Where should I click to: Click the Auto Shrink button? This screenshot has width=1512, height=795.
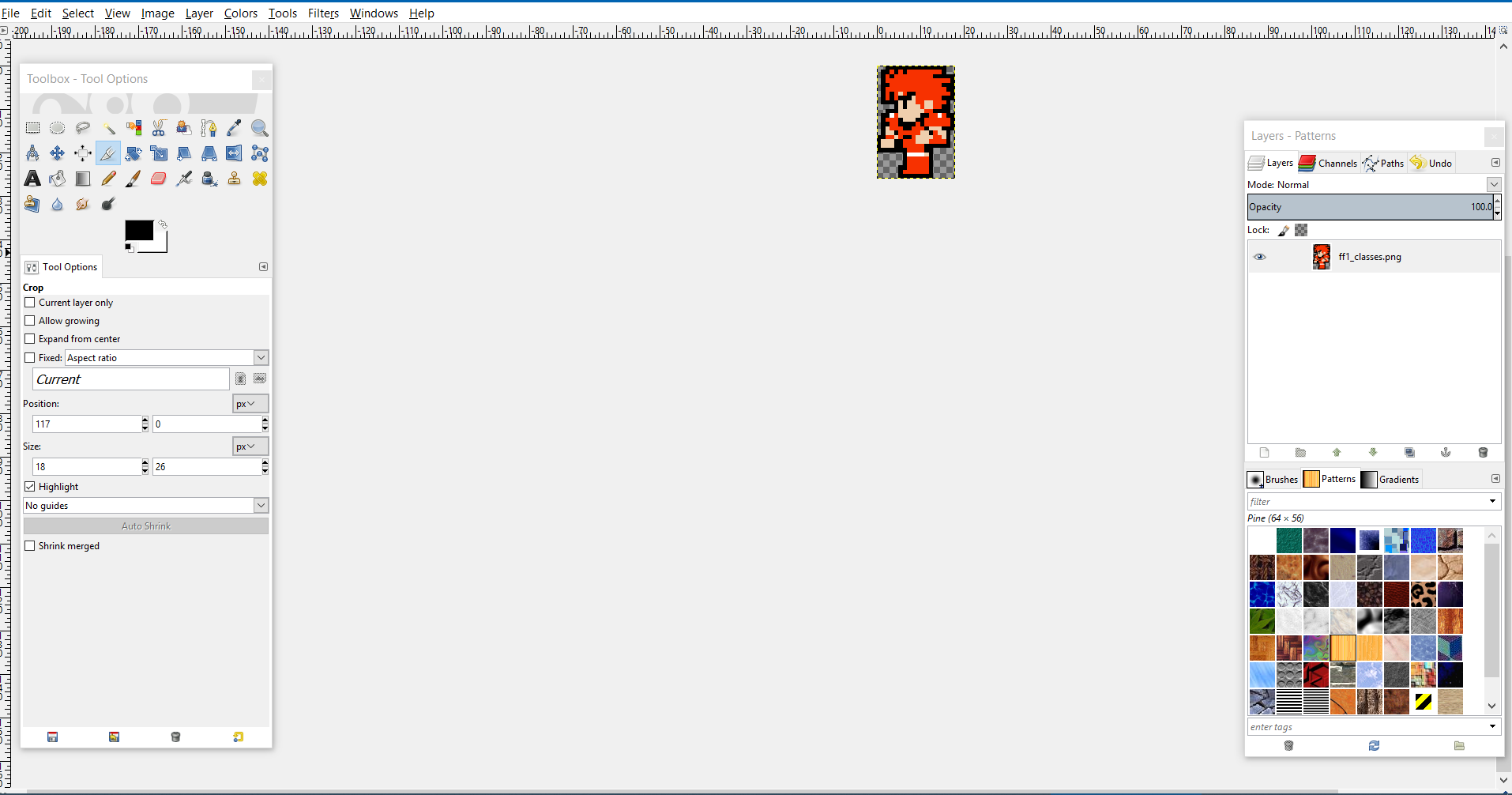point(146,526)
